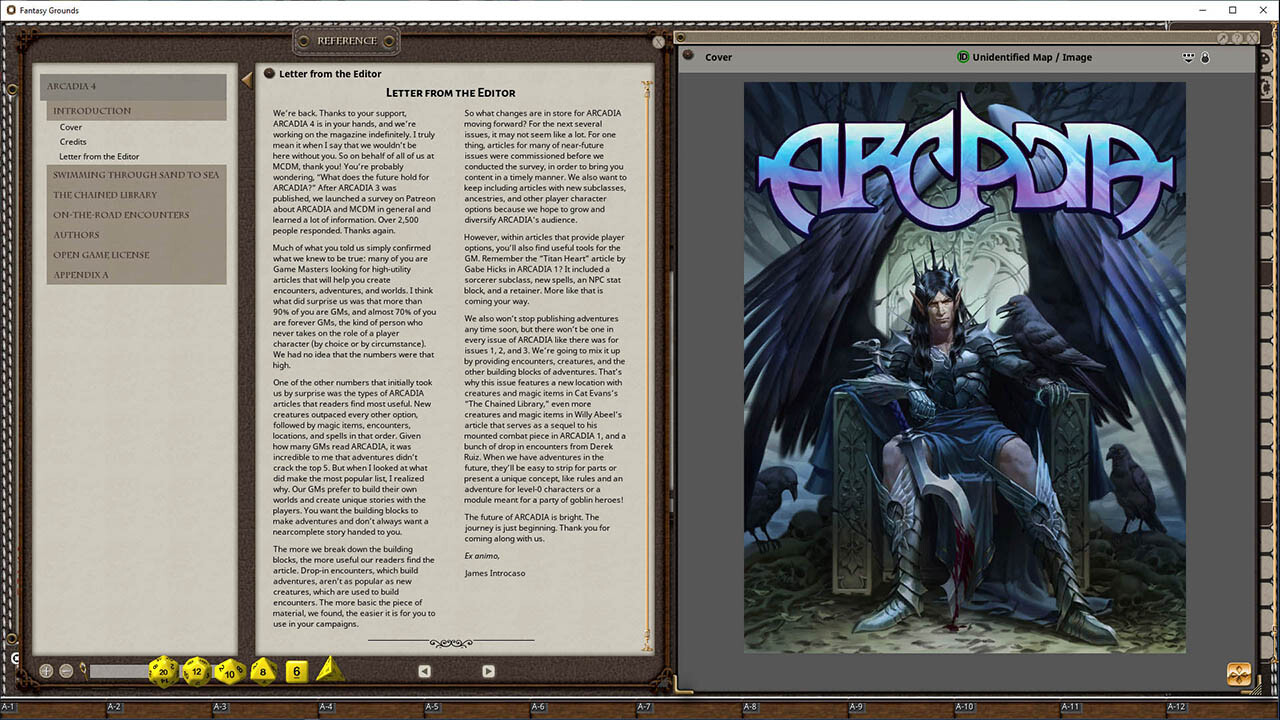The height and width of the screenshot is (720, 1280).
Task: Click the plus modifier button
Action: tap(46, 671)
